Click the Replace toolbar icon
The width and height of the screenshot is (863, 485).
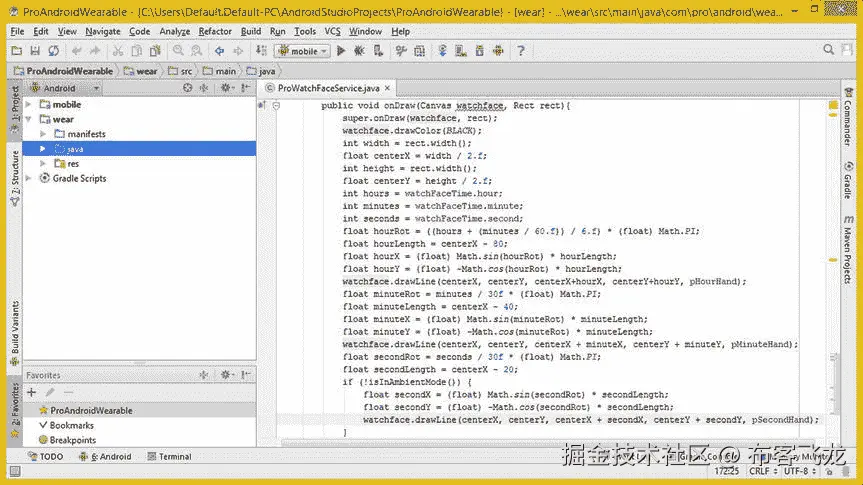pyautogui.click(x=196, y=51)
